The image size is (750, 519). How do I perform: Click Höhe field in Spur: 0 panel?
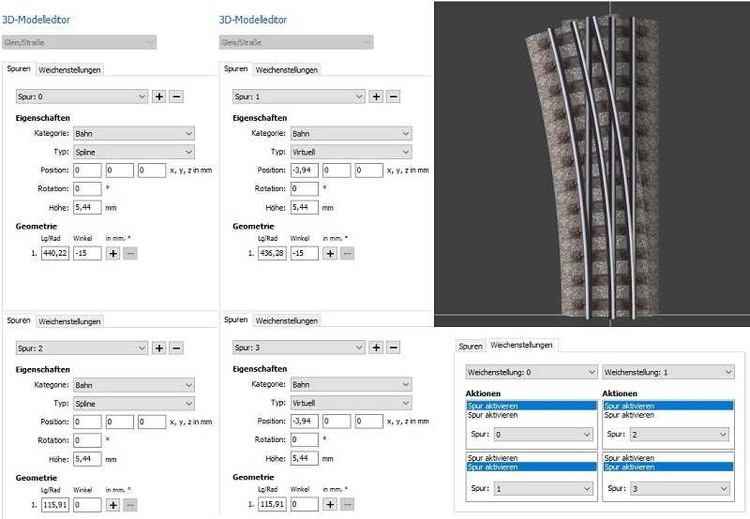tap(87, 208)
